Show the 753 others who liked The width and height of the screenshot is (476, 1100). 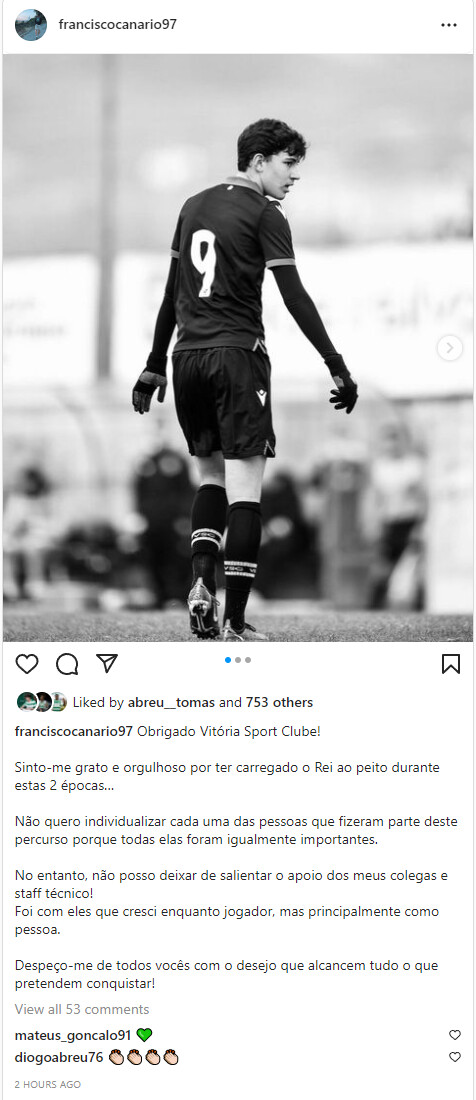279,702
